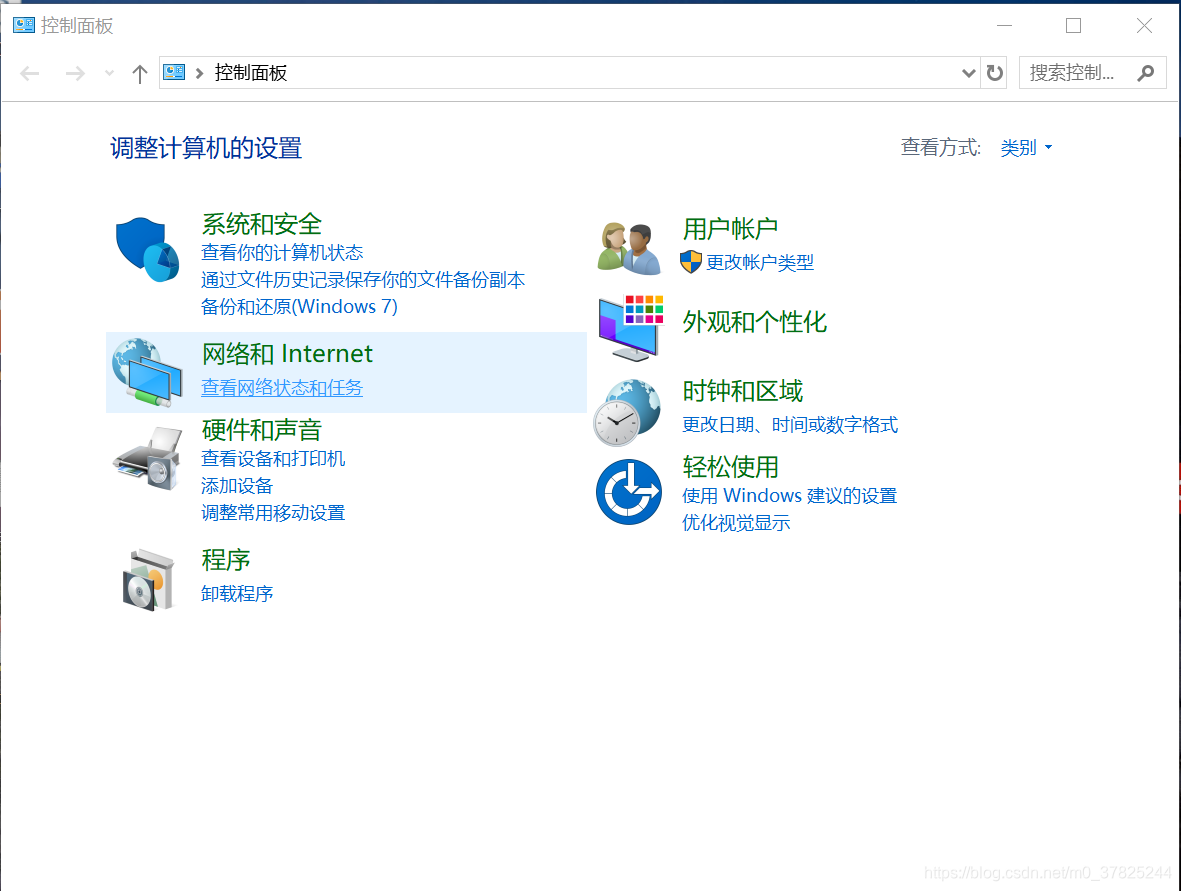Click the 用户帐户 people icon
This screenshot has height=891, width=1181.
coord(629,249)
